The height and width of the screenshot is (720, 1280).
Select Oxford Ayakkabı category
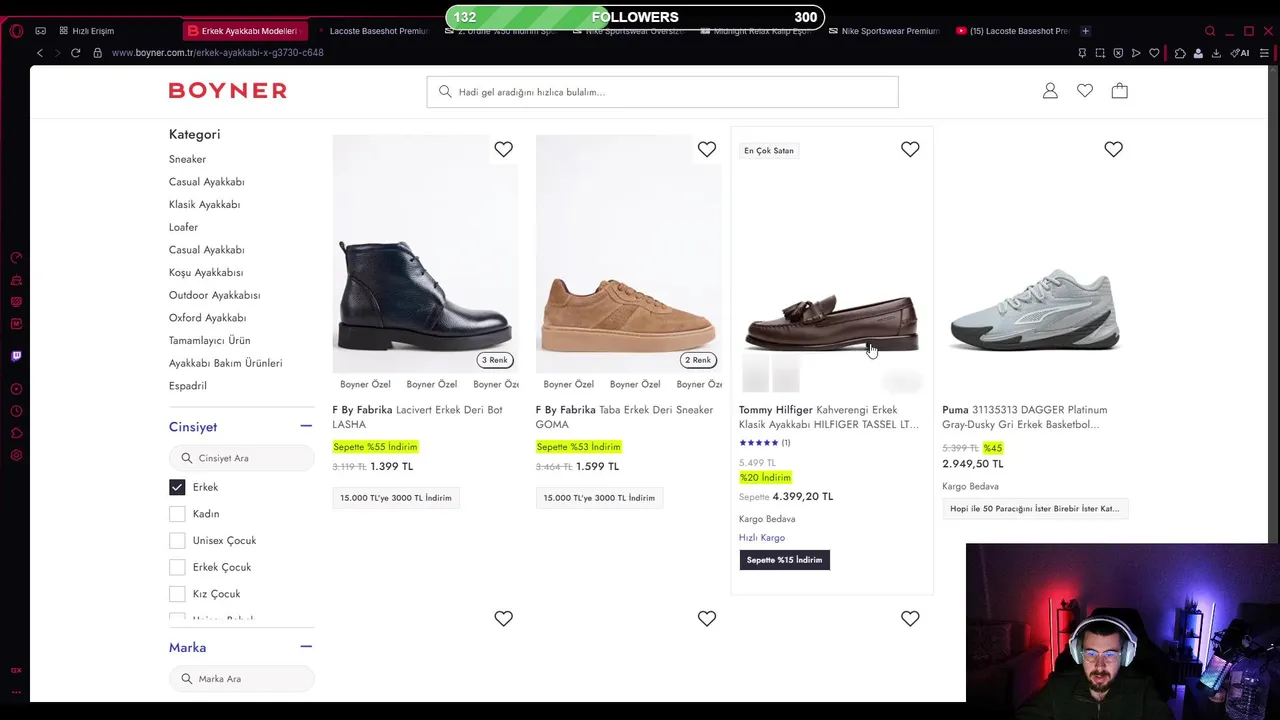(207, 318)
